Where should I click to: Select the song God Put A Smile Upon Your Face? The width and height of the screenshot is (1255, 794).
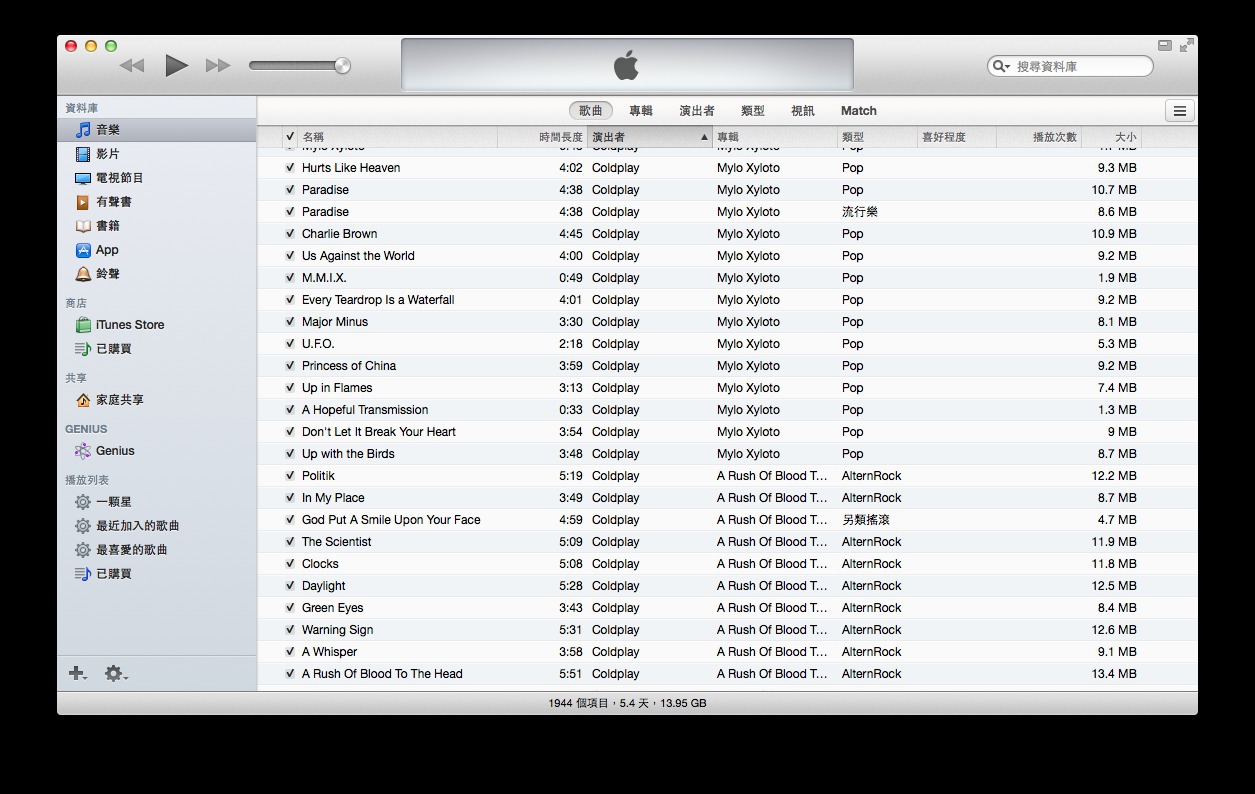tap(727, 520)
